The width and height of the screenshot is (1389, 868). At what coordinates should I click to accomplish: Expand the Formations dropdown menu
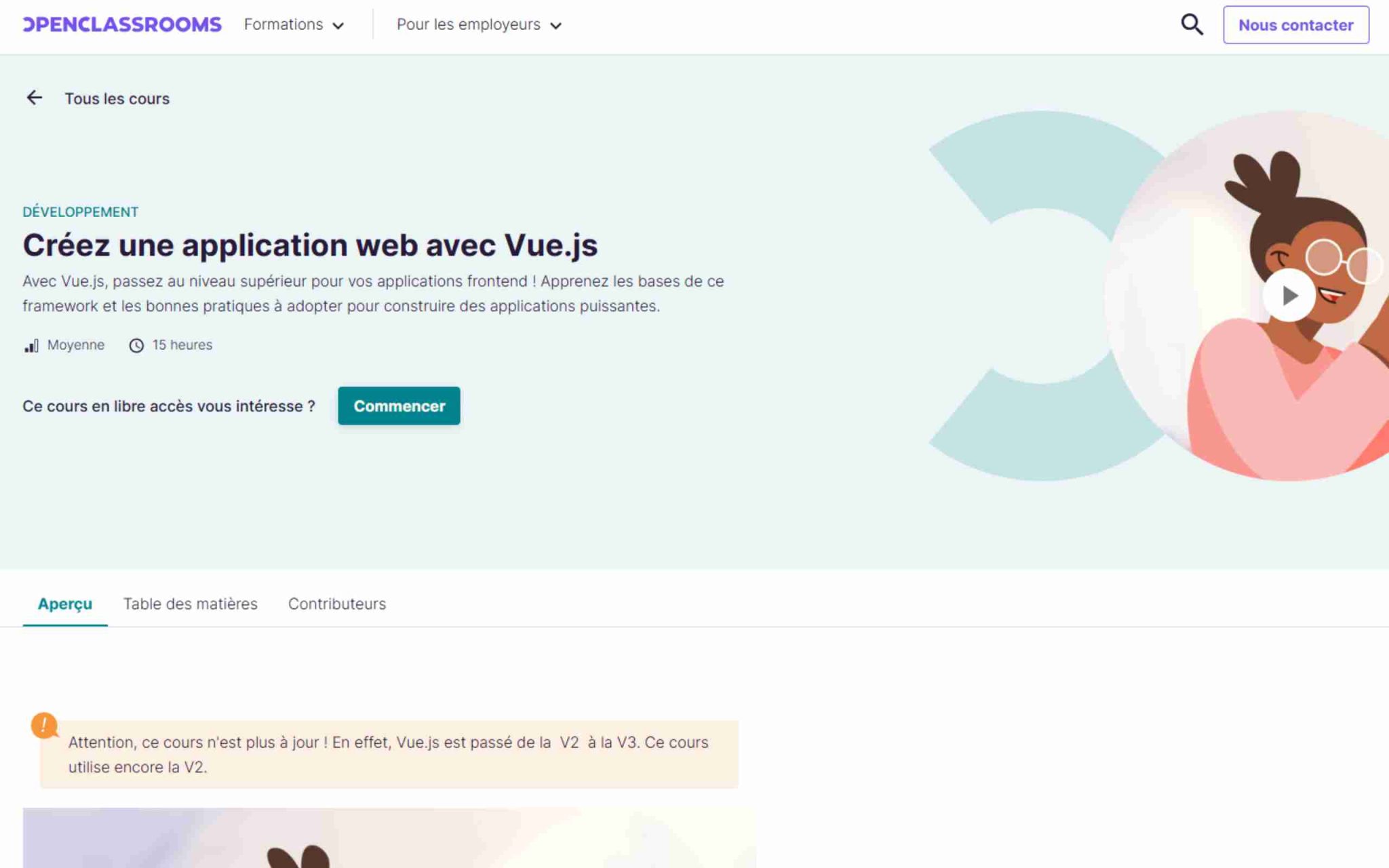[294, 25]
